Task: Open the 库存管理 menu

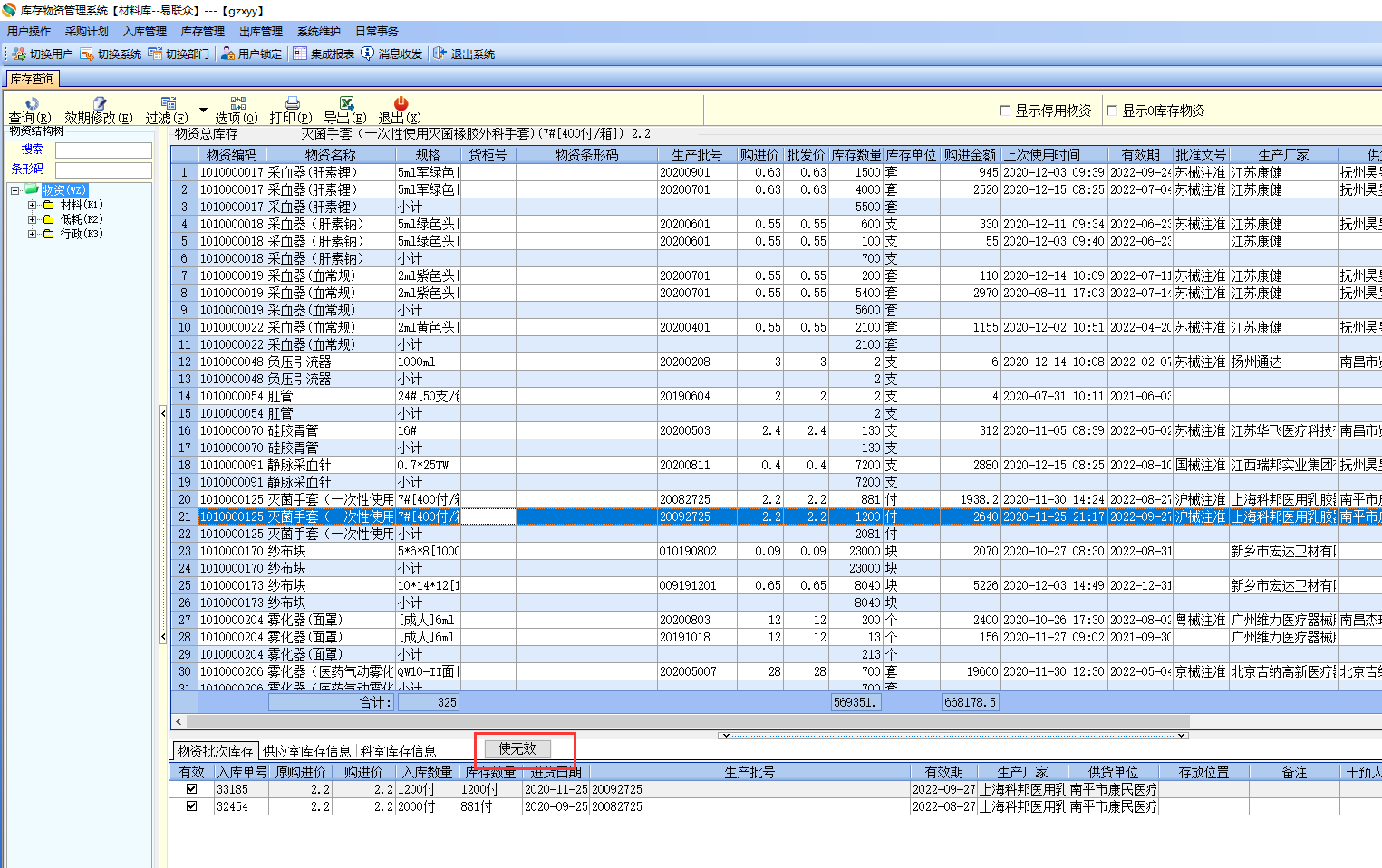Action: [202, 32]
